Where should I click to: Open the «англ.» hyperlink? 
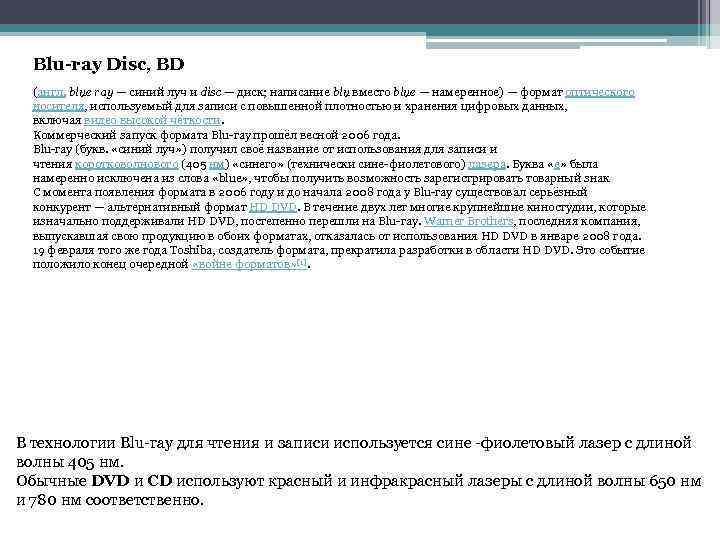click(x=51, y=92)
